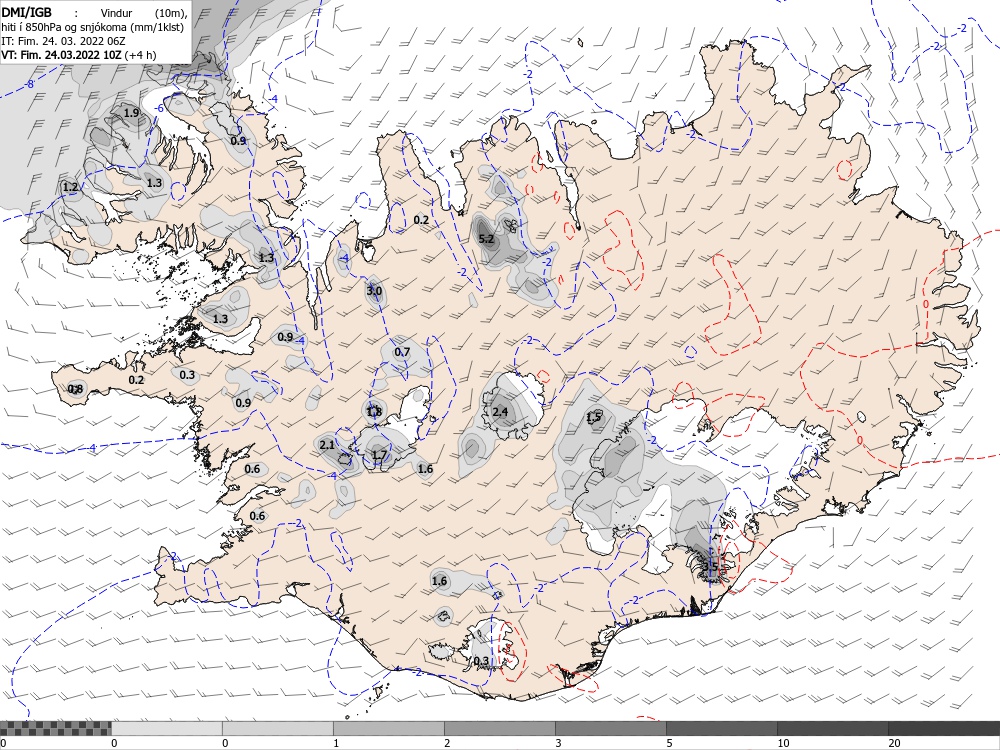
Task: Select the legend scale label 2
Action: [x=447, y=743]
